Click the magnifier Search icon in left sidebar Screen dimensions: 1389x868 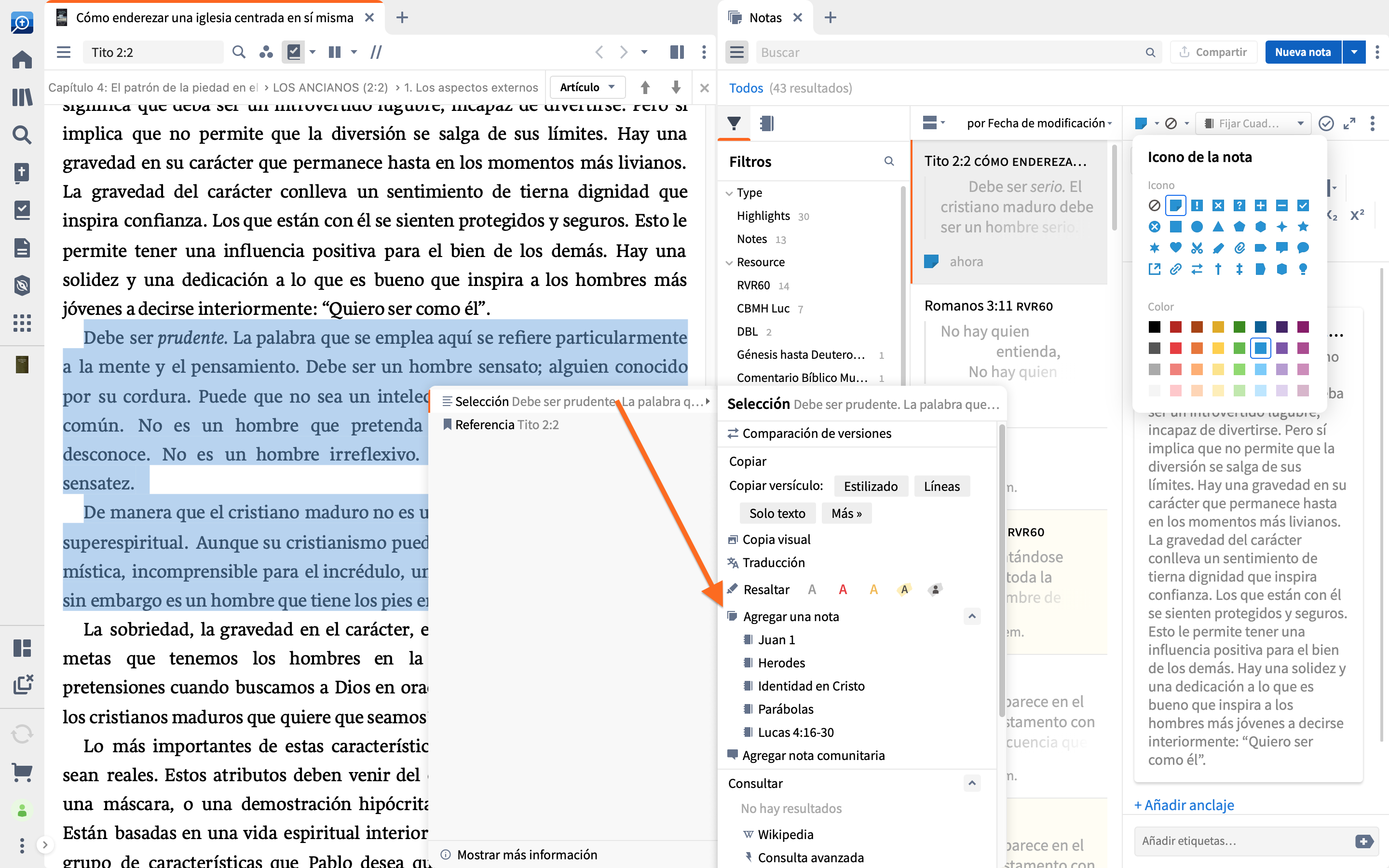[x=22, y=135]
